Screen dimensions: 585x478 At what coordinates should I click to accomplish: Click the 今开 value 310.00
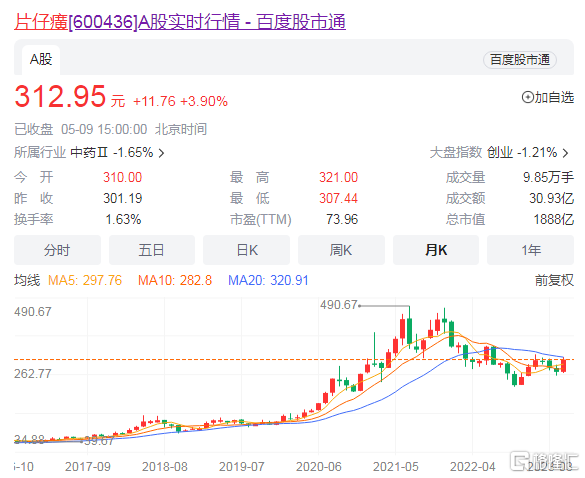tap(123, 177)
